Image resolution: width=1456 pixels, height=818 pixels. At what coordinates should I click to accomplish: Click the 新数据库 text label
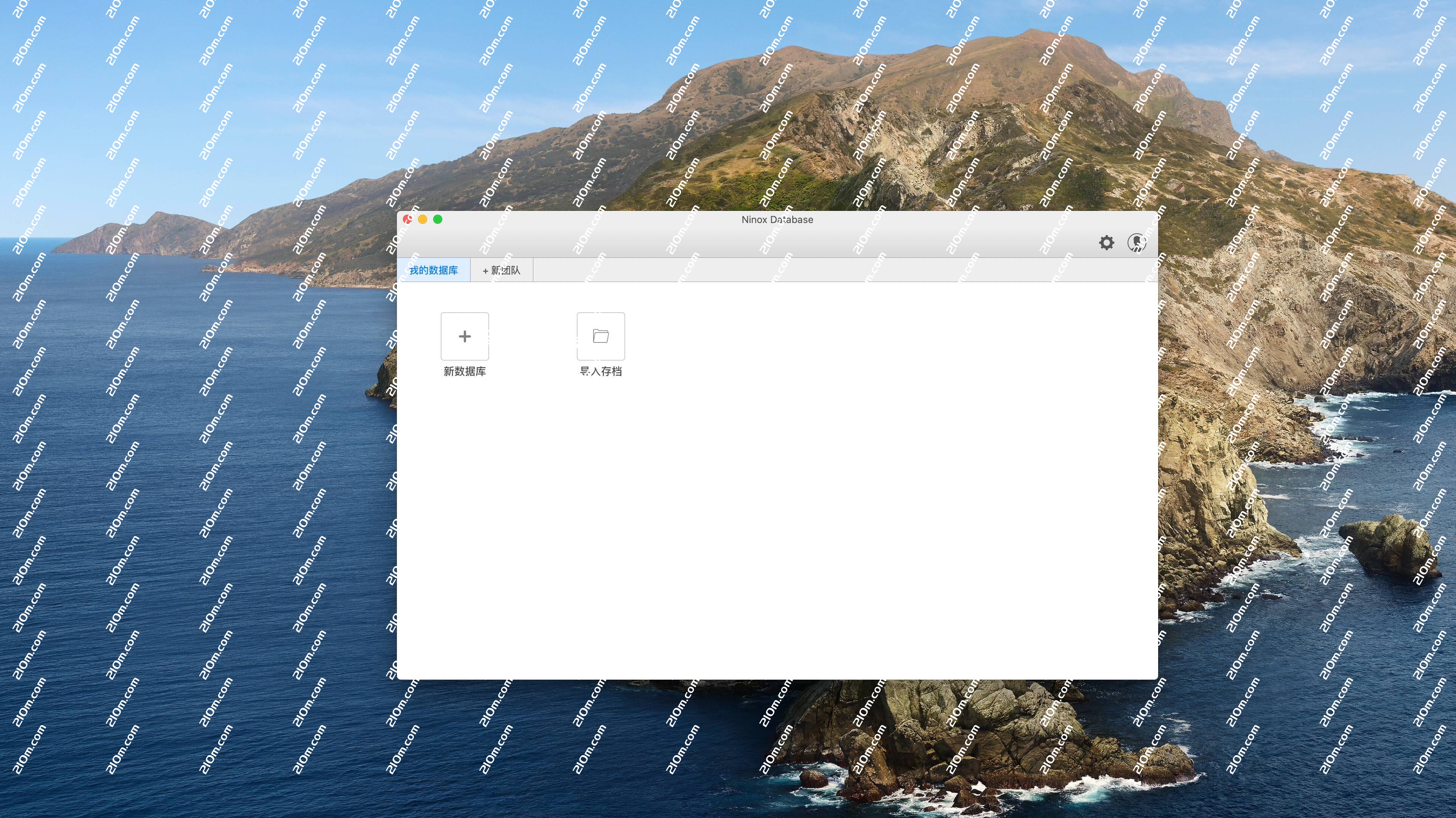[465, 372]
